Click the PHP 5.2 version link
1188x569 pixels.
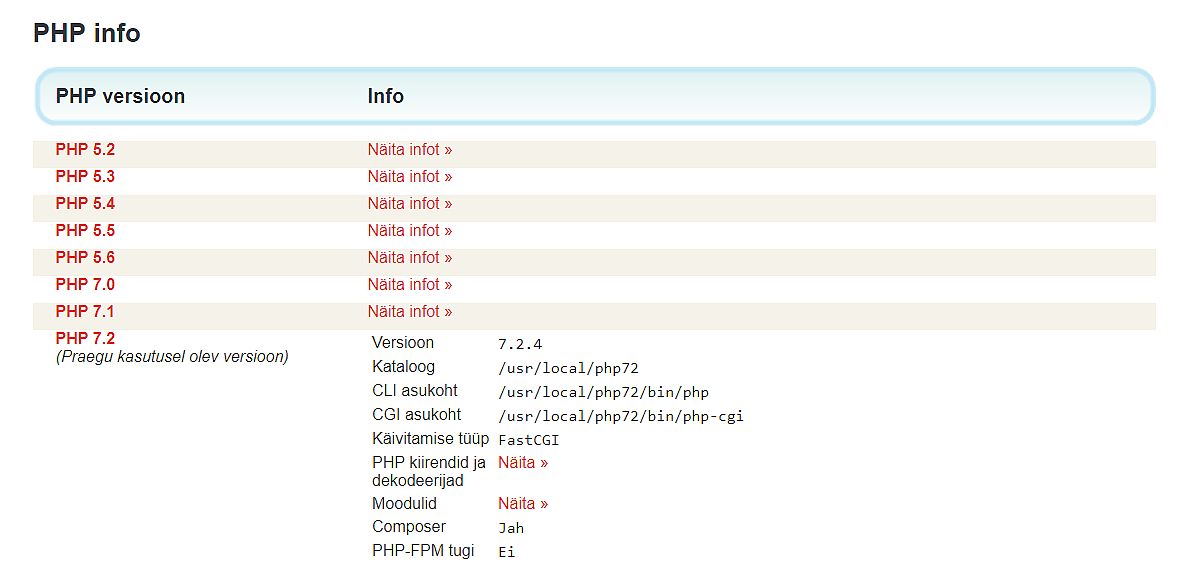(85, 150)
